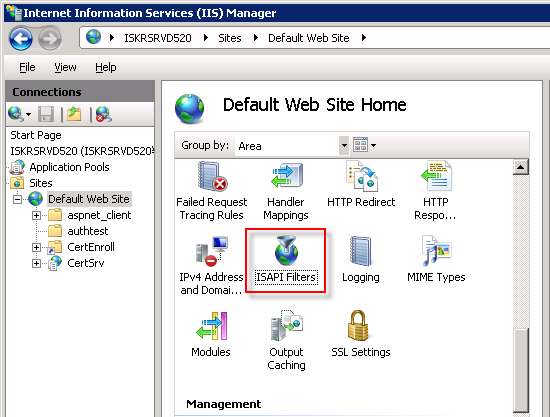The width and height of the screenshot is (550, 417).
Task: Expand the CertEnroll node
Action: coord(36,247)
